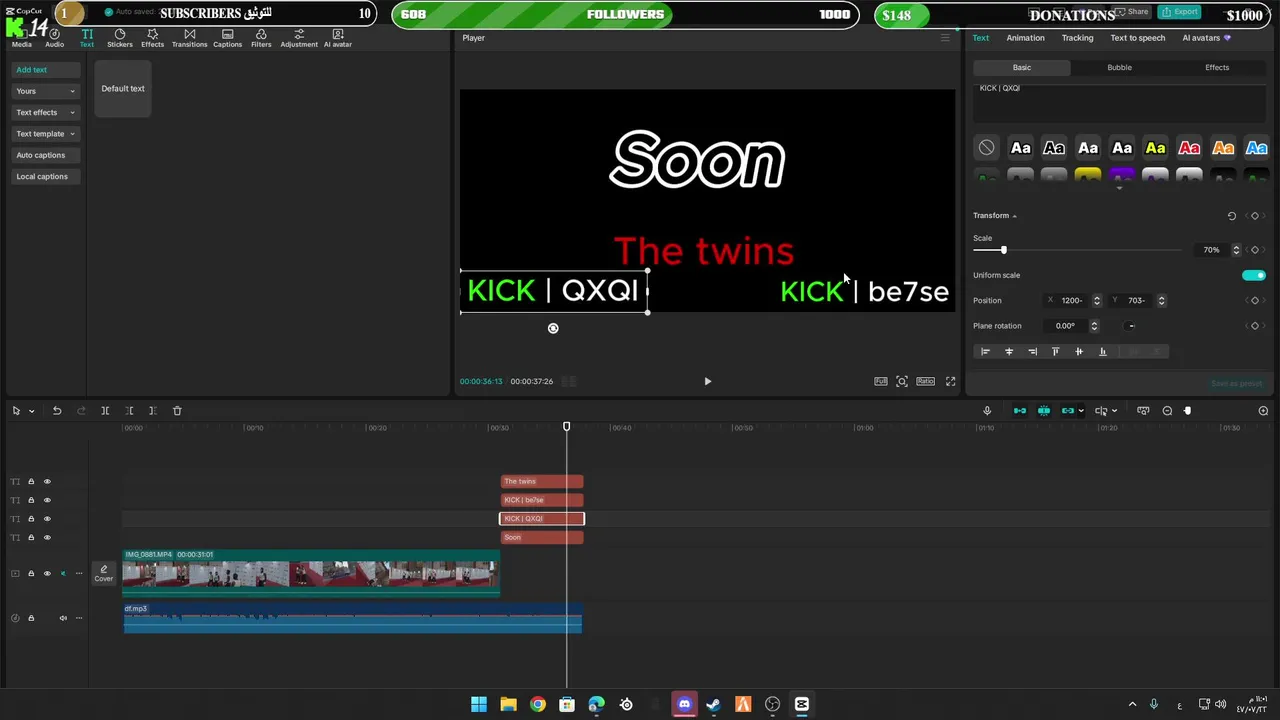Hide the 'KICK | be7se' track
Image resolution: width=1280 pixels, height=720 pixels.
pos(47,500)
